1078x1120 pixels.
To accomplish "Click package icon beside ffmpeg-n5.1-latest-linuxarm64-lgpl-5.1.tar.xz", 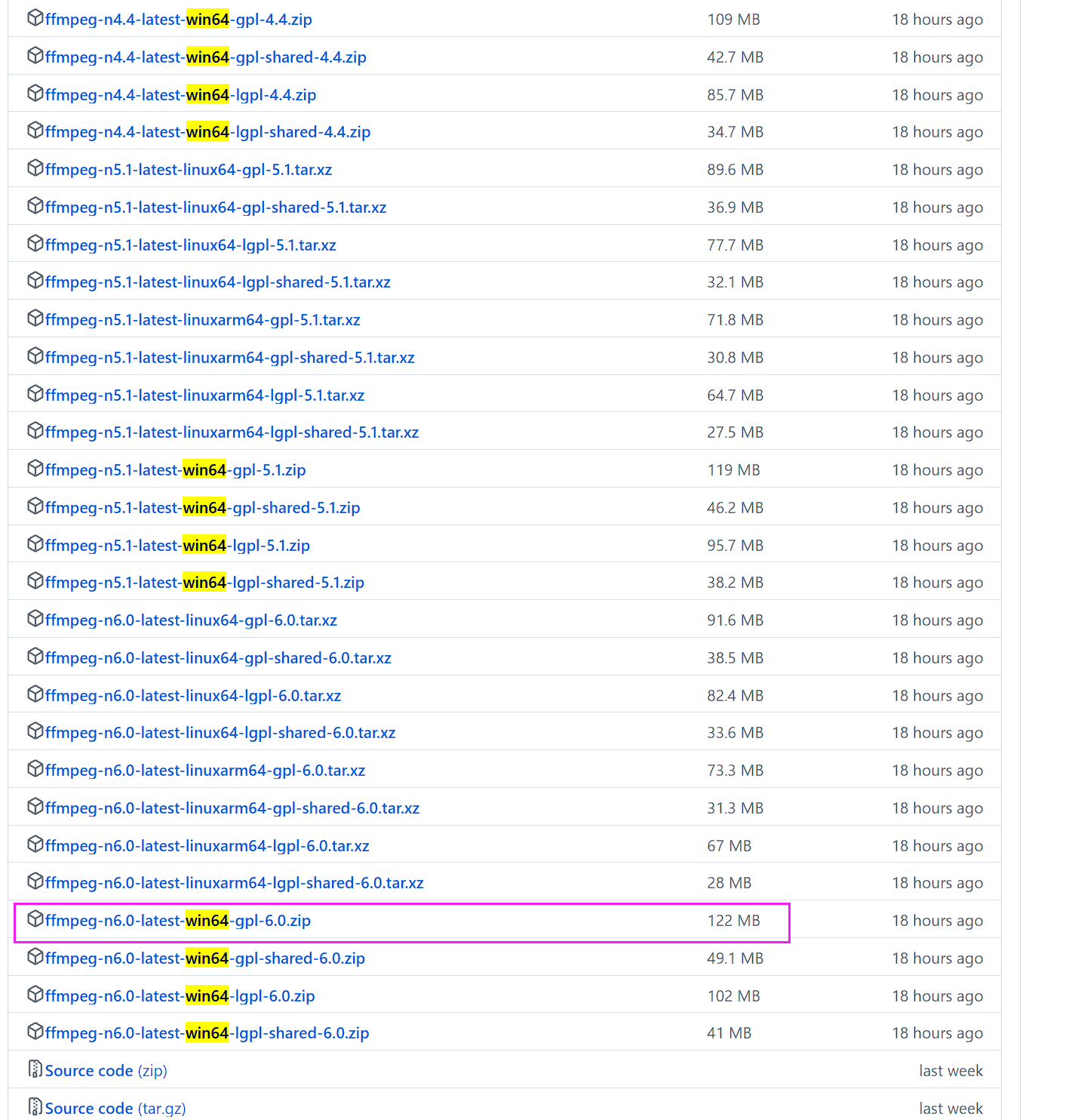I will coord(35,394).
